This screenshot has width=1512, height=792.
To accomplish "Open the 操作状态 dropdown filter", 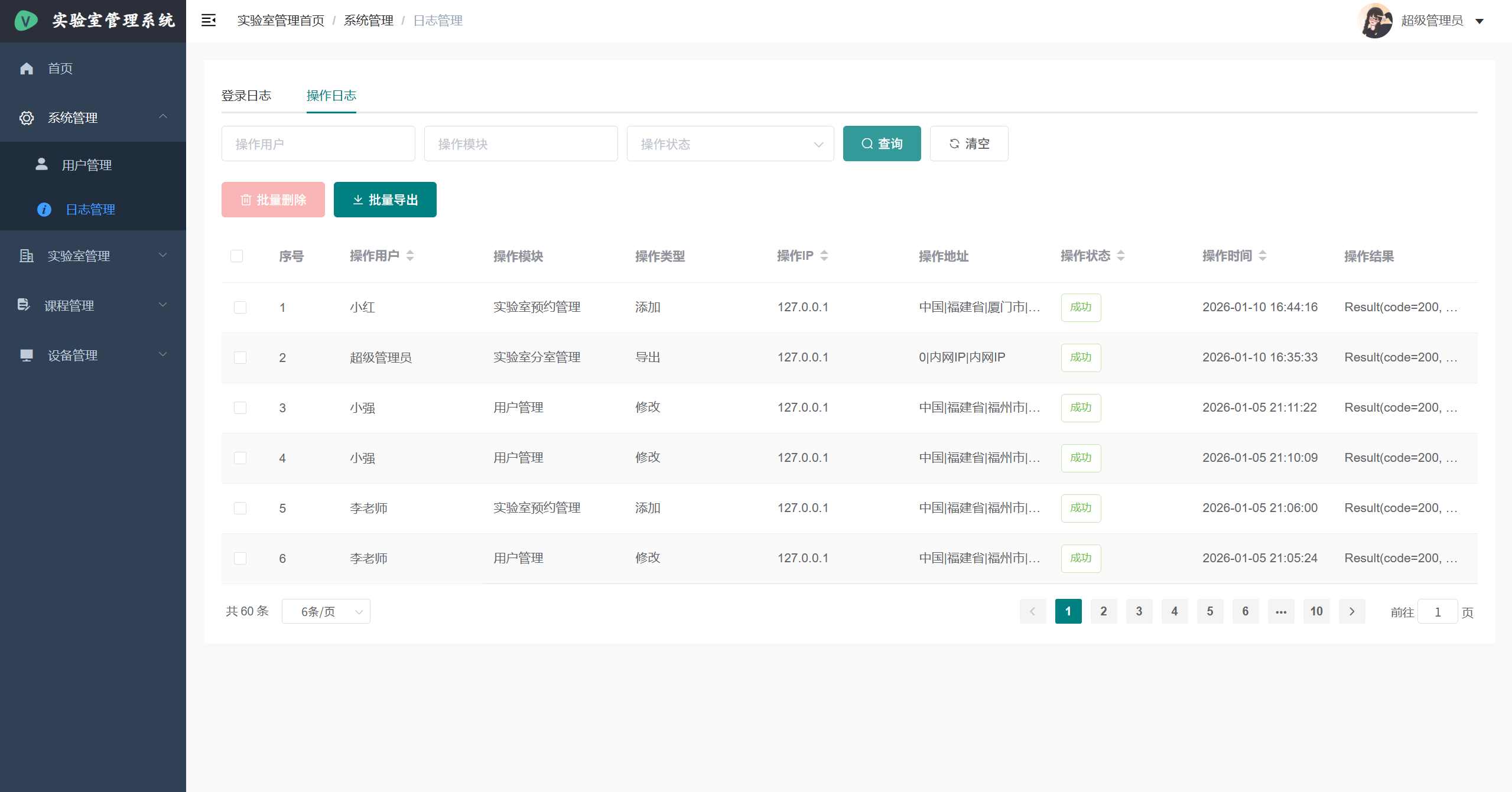I will click(730, 144).
